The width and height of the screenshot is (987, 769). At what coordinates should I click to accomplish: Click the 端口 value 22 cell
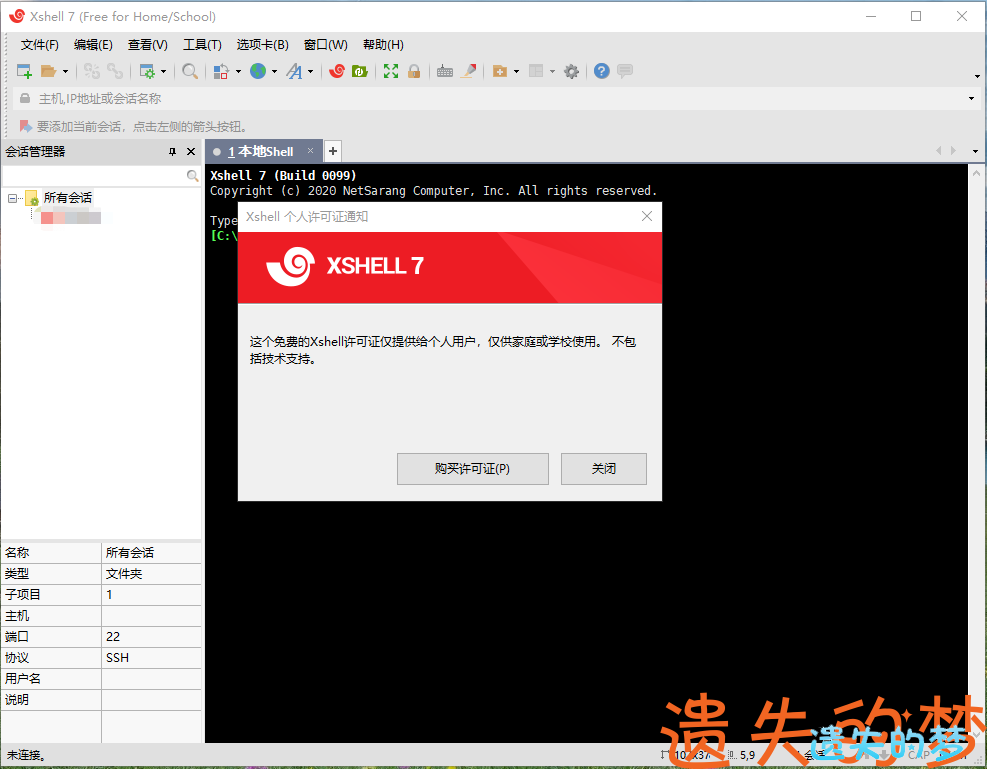[151, 637]
